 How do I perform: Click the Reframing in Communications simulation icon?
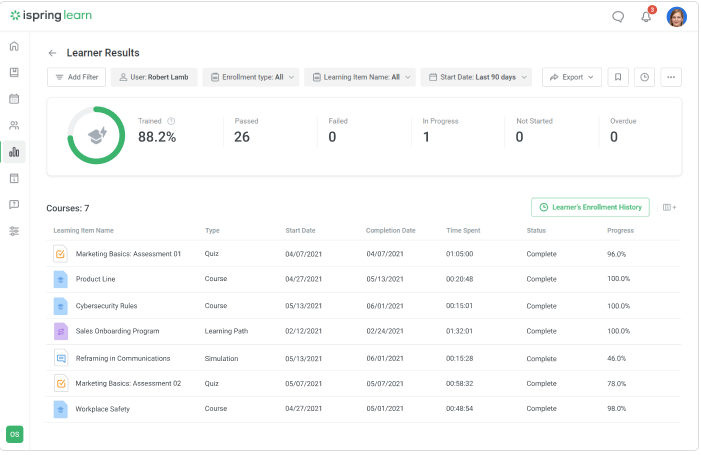[60, 358]
